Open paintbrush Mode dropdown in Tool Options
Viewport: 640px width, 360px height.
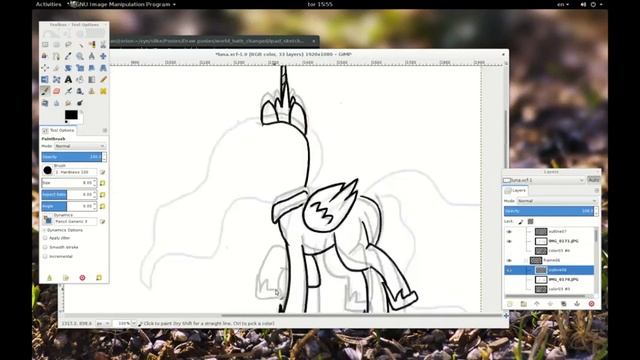80,146
